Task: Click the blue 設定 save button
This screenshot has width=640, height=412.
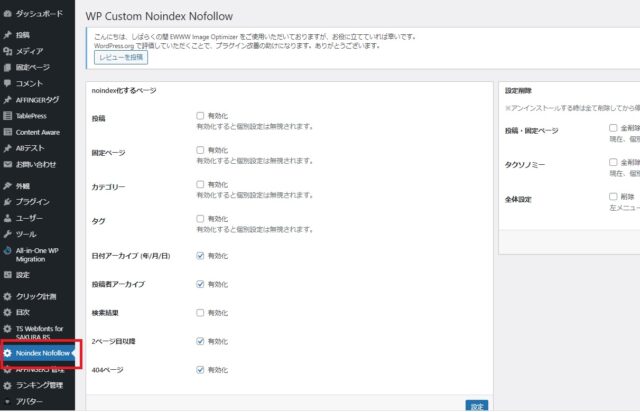Action: point(477,406)
